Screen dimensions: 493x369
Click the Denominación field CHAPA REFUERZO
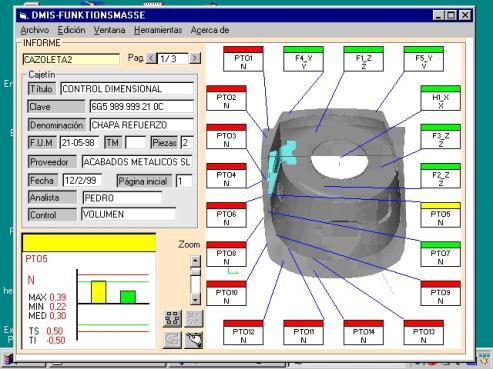click(142, 125)
